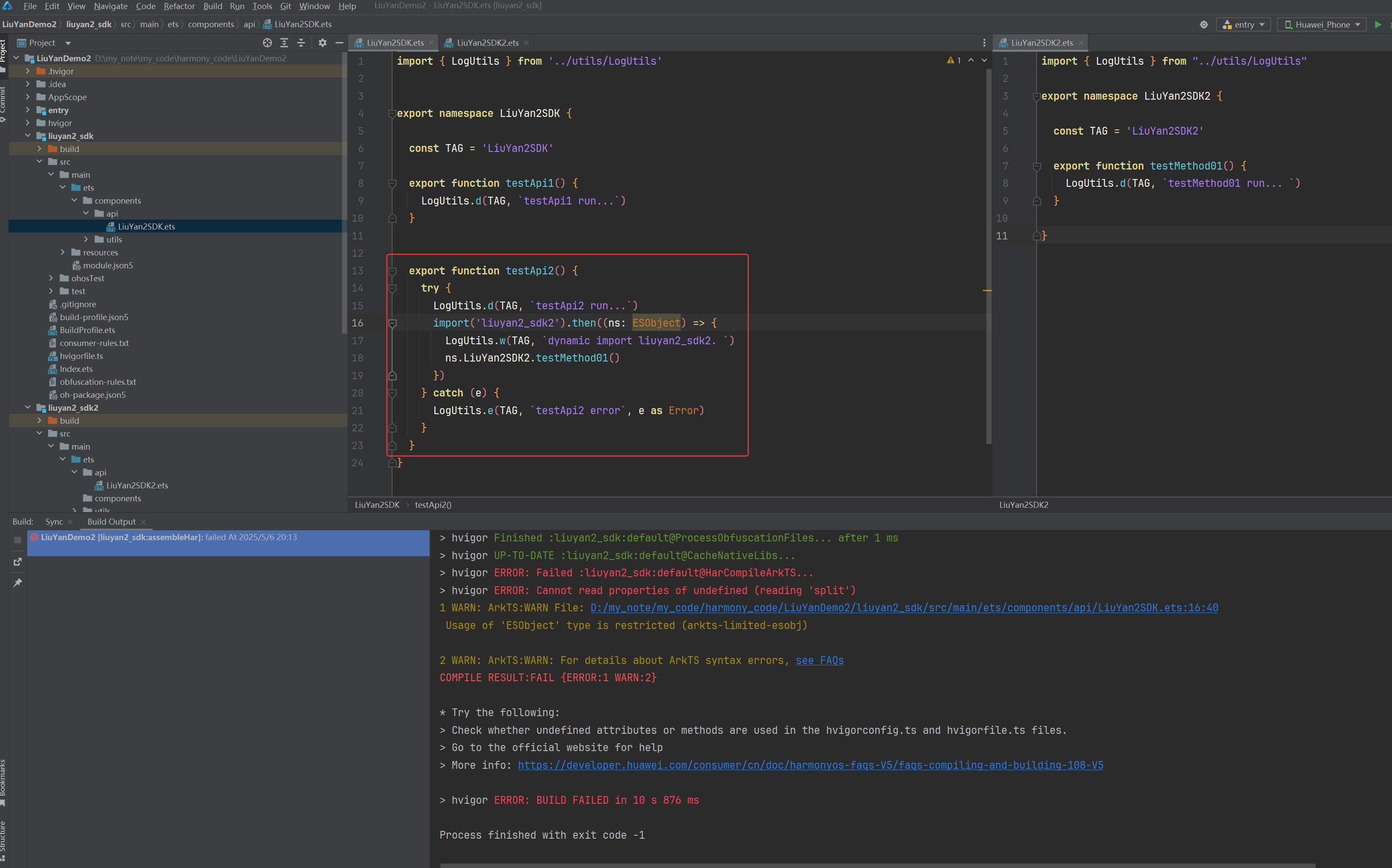Close the LiuYan2SDK.ets editor tab

coord(432,43)
